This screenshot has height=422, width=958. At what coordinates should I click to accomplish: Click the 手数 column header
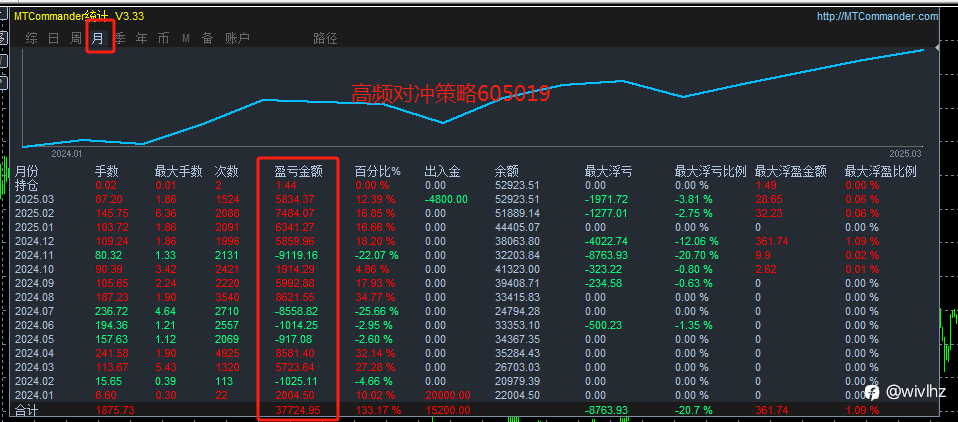[x=107, y=172]
